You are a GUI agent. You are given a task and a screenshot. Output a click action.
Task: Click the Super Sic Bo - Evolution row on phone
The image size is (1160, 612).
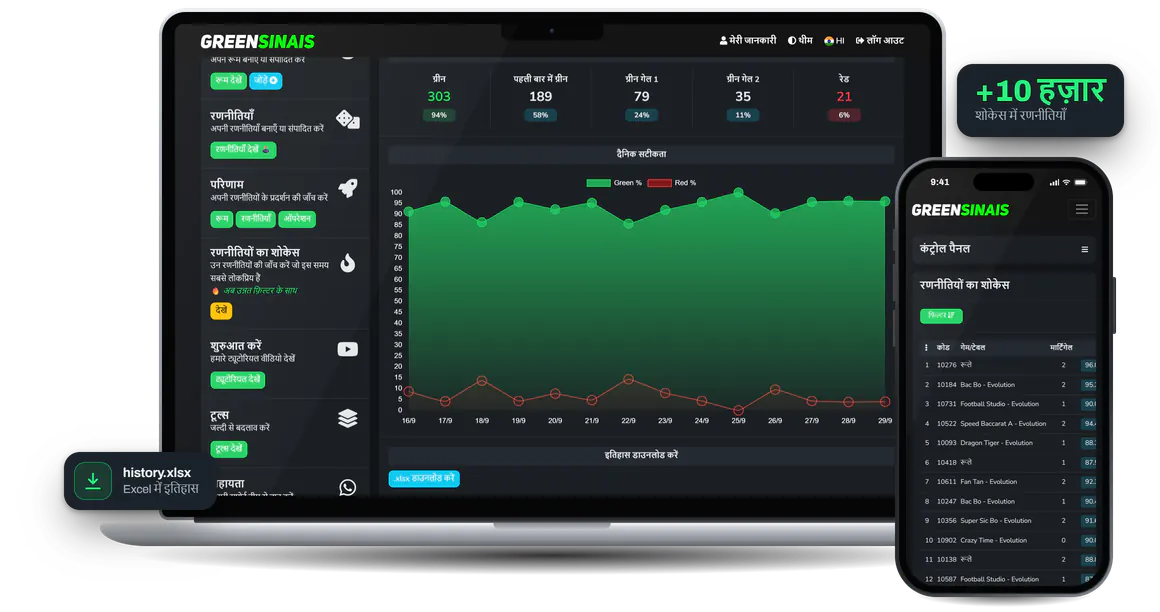click(1007, 521)
